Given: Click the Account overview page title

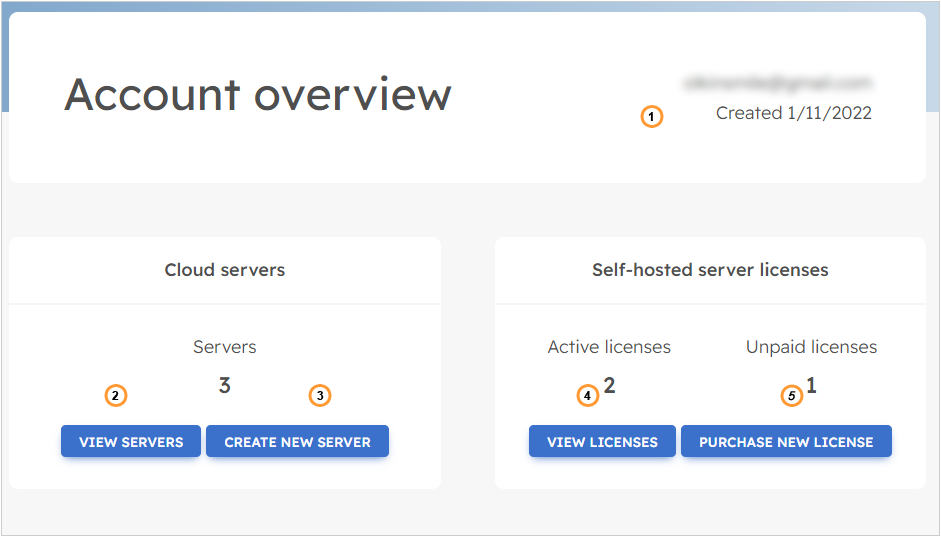Looking at the screenshot, I should [258, 94].
